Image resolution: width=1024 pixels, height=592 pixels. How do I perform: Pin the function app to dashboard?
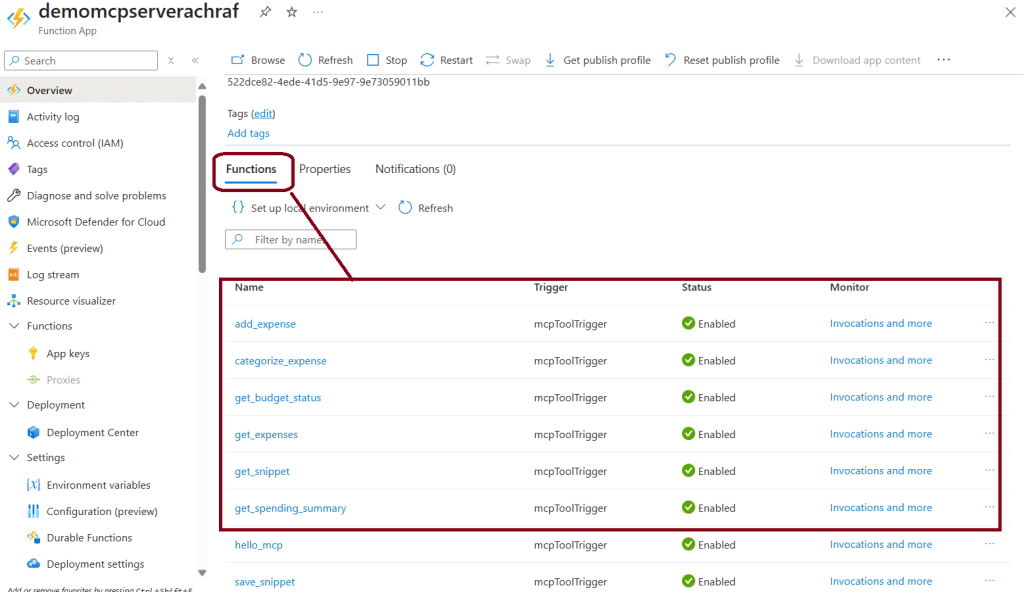coord(265,12)
